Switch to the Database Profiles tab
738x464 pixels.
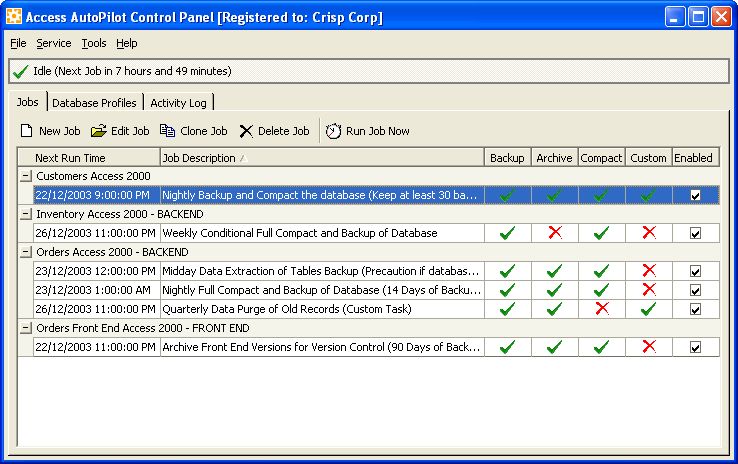coord(94,102)
